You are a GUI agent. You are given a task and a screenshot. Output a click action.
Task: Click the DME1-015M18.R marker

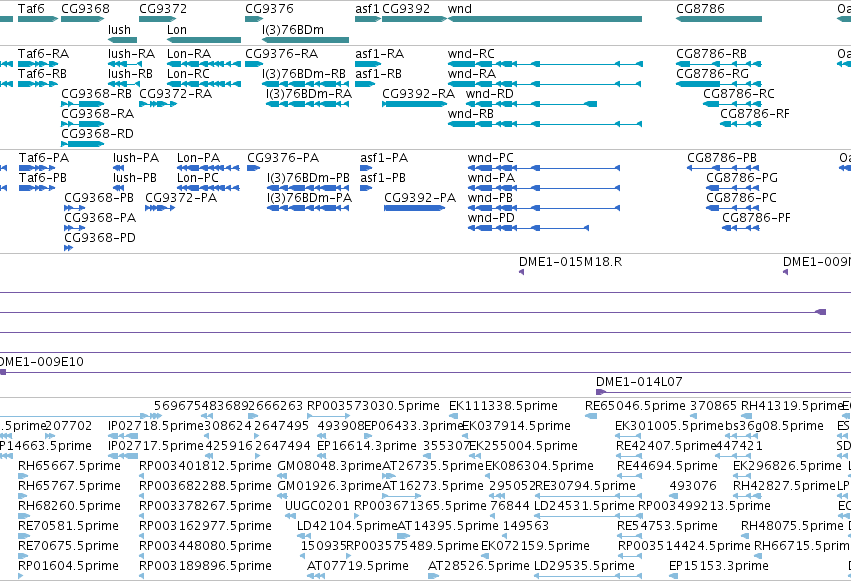(522, 272)
